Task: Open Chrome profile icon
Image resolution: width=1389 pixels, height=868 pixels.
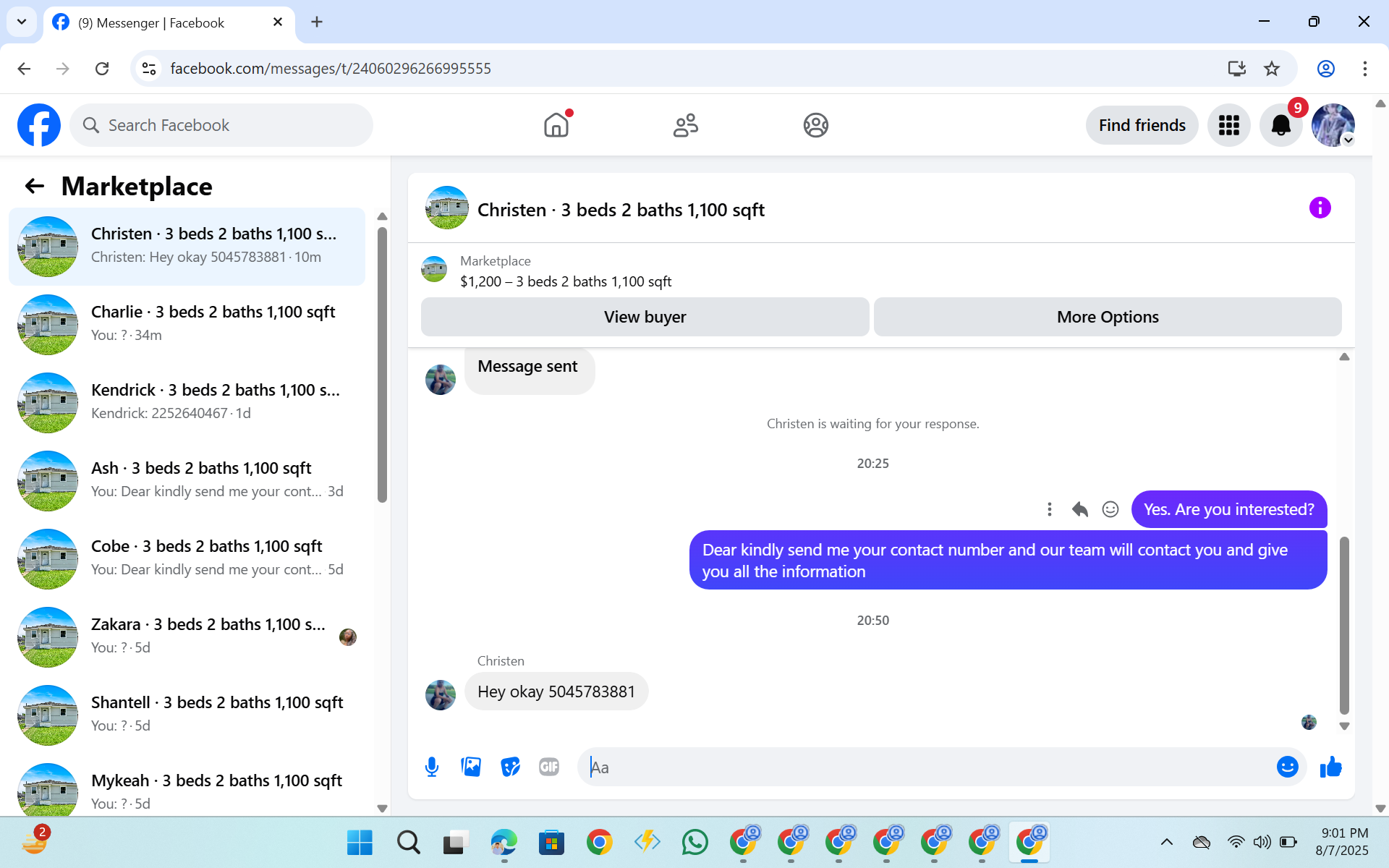Action: (1326, 69)
